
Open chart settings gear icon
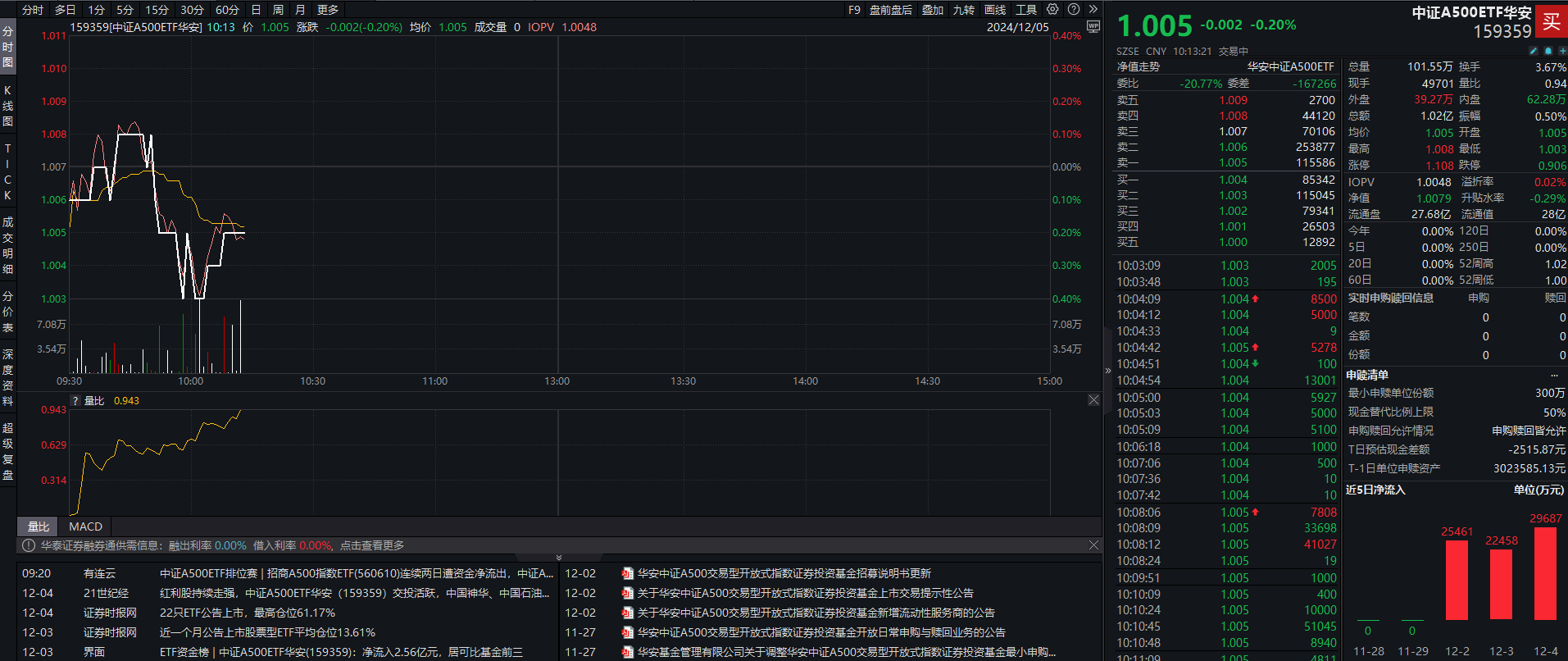click(1052, 10)
